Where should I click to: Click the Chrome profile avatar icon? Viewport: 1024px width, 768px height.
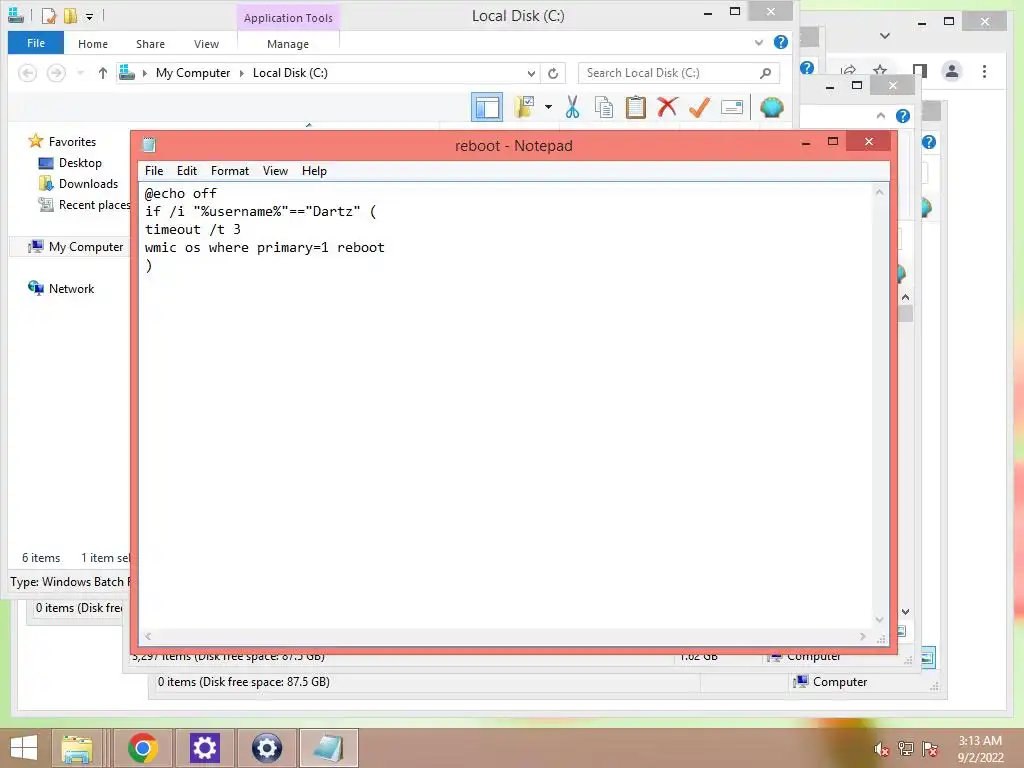[952, 71]
